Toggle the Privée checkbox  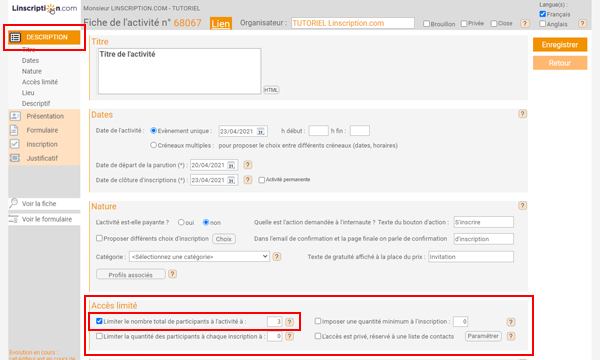point(464,24)
